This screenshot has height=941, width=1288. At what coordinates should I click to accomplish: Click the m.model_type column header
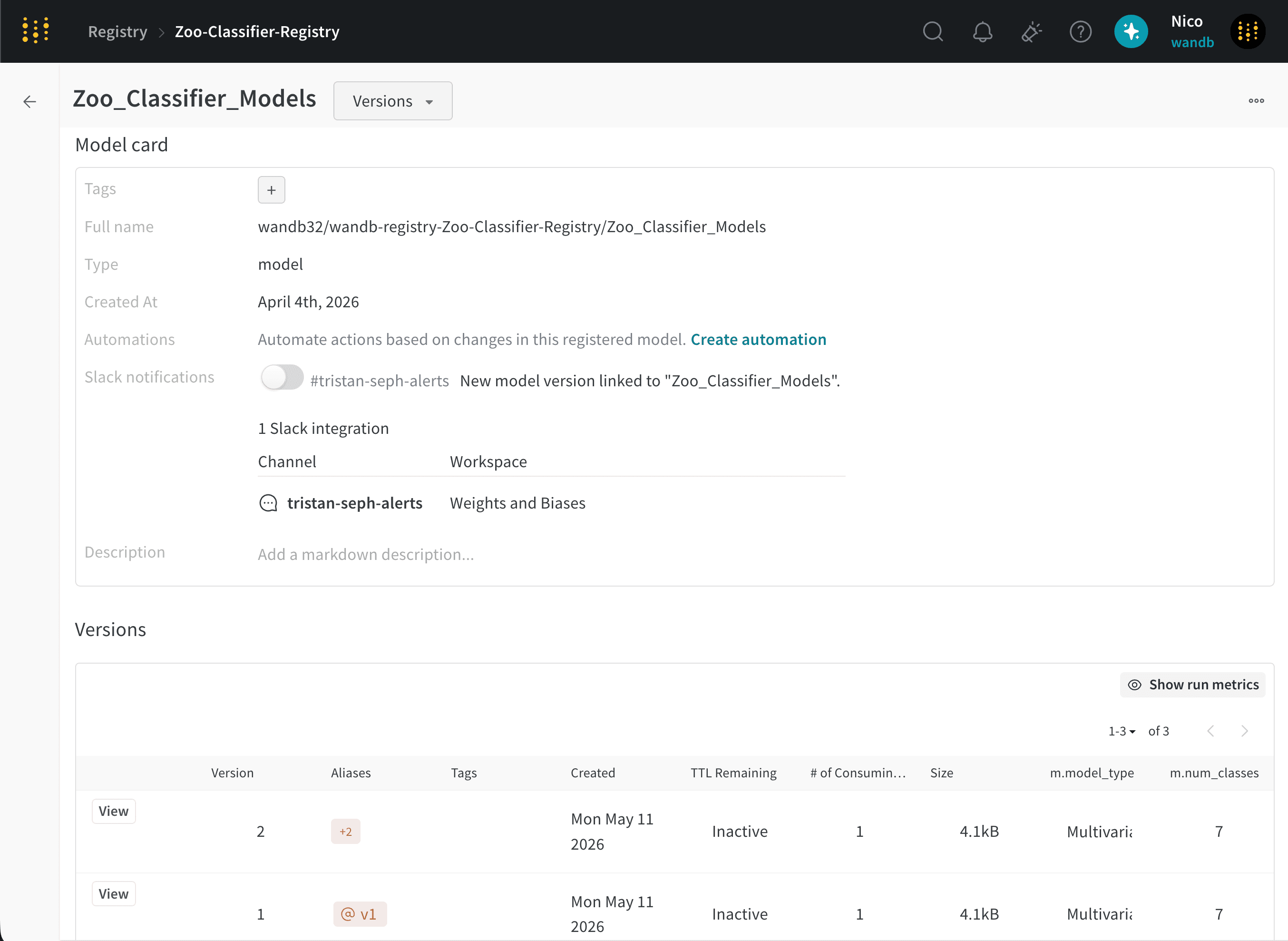point(1092,773)
